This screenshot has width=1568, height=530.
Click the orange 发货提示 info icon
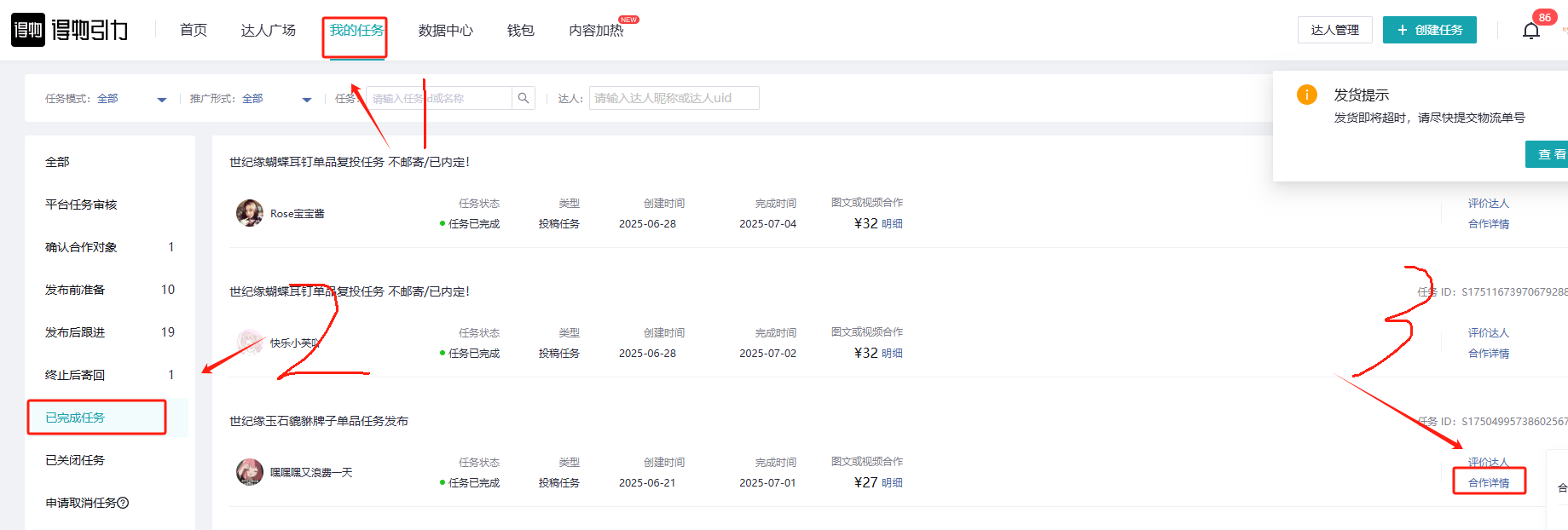(x=1306, y=95)
